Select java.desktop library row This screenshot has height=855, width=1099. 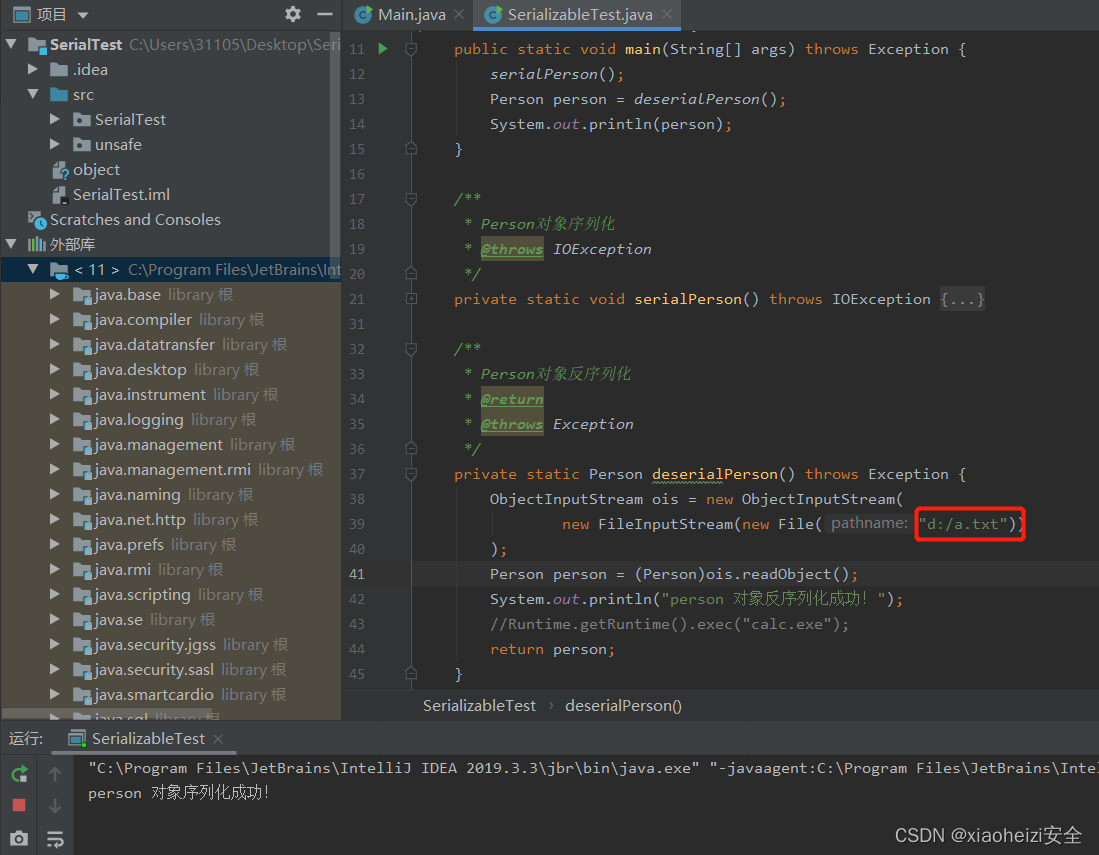170,369
